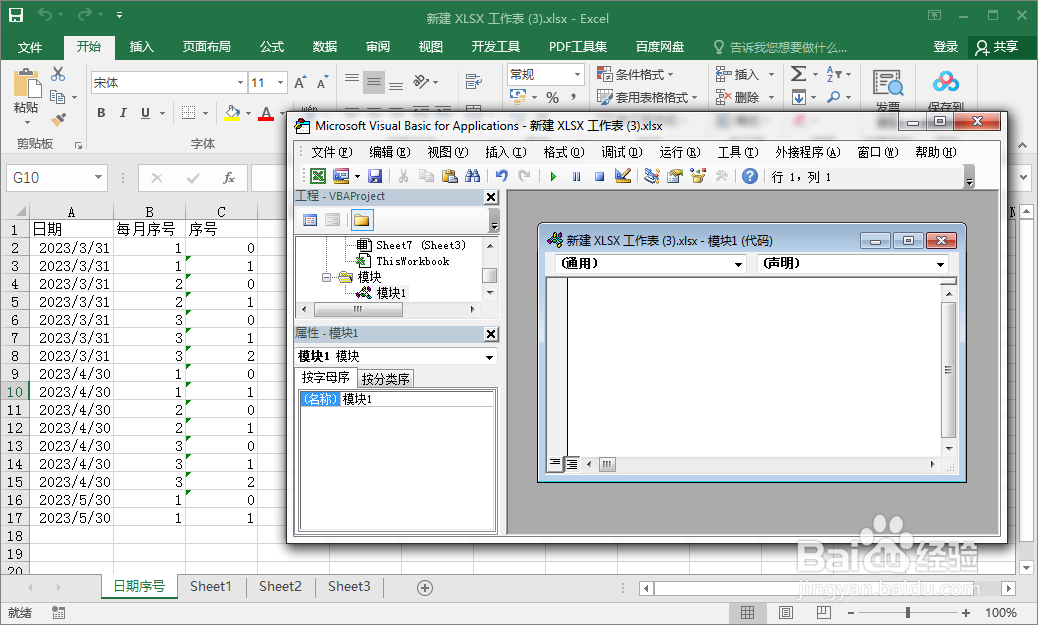The height and width of the screenshot is (625, 1038).
Task: Click View Code icon in Project panel
Action: tap(310, 220)
